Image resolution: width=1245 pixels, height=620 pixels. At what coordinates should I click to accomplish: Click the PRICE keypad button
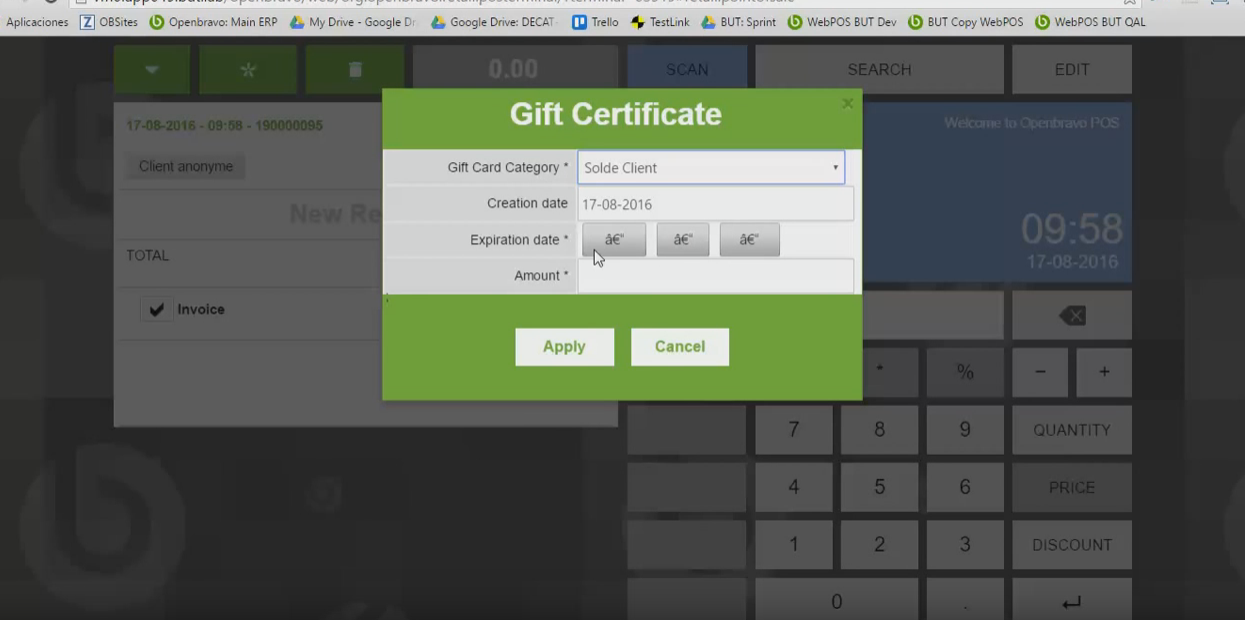click(1072, 488)
